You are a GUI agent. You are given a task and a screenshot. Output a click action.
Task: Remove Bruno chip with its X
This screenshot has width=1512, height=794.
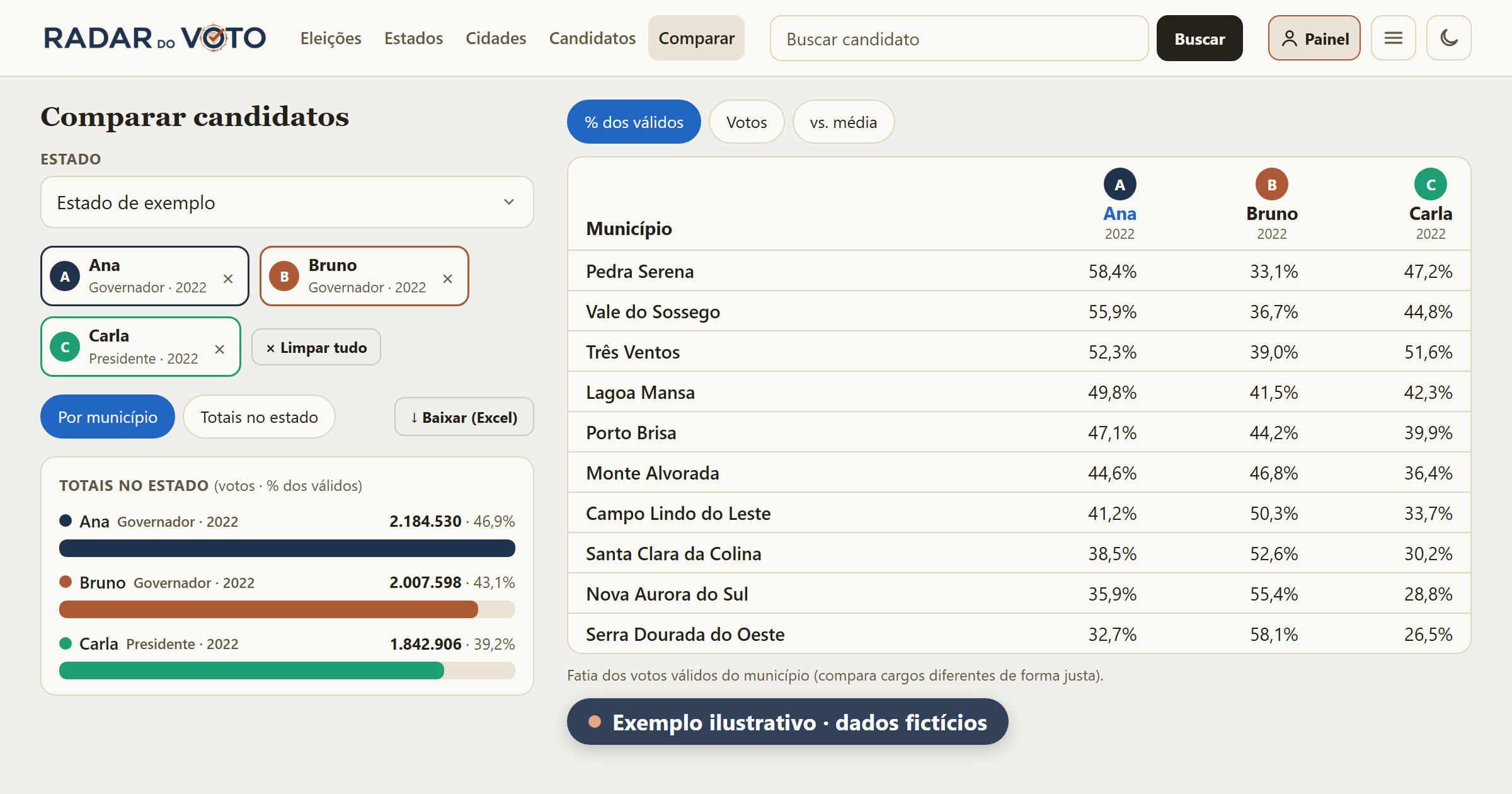447,279
